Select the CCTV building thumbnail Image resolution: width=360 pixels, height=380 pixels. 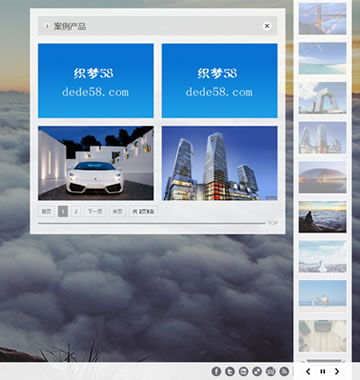(322, 98)
